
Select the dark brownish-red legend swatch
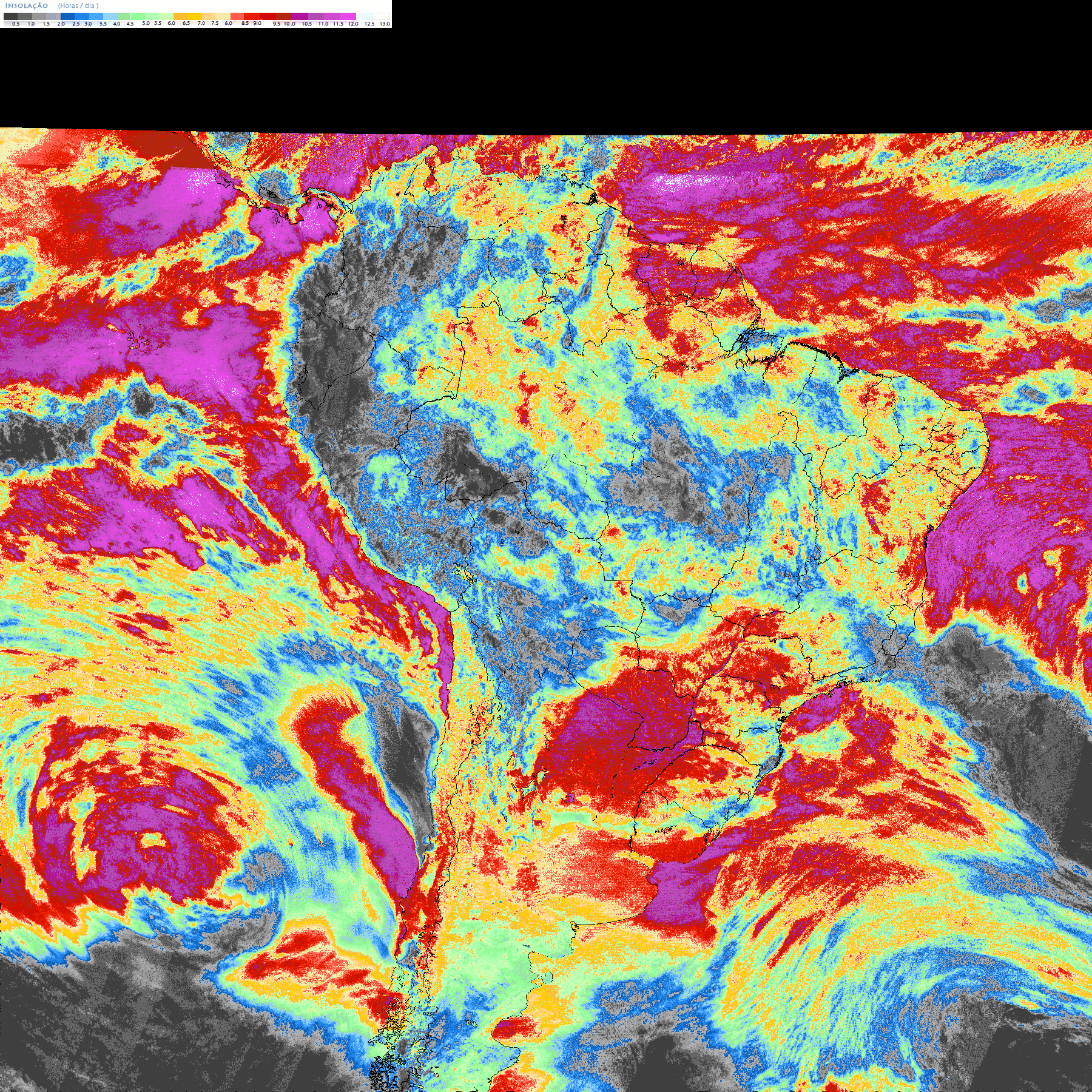pos(284,16)
